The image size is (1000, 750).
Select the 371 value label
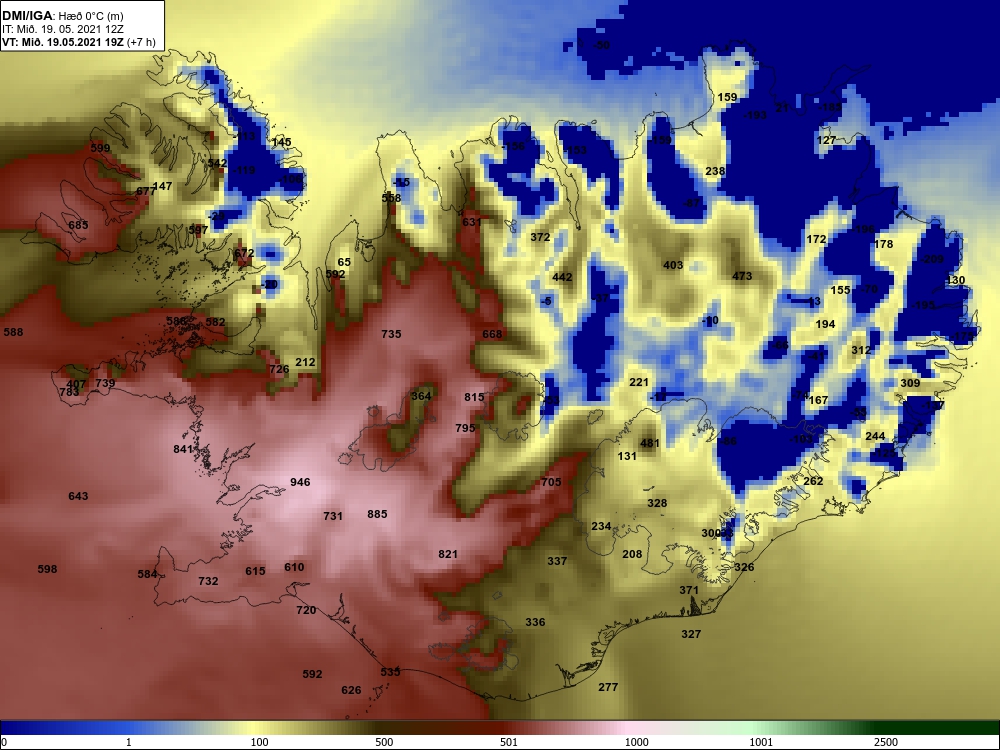pyautogui.click(x=689, y=591)
